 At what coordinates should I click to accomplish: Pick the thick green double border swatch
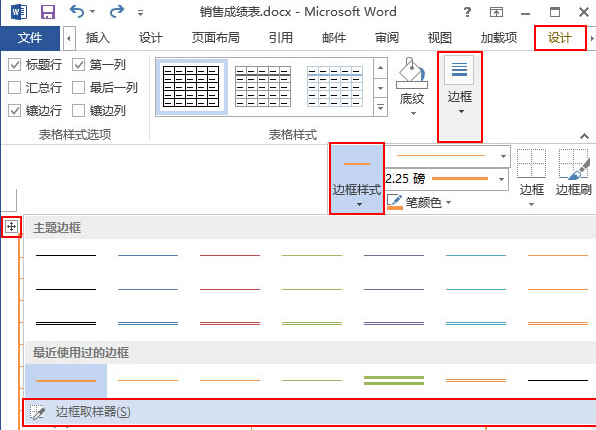[x=394, y=380]
